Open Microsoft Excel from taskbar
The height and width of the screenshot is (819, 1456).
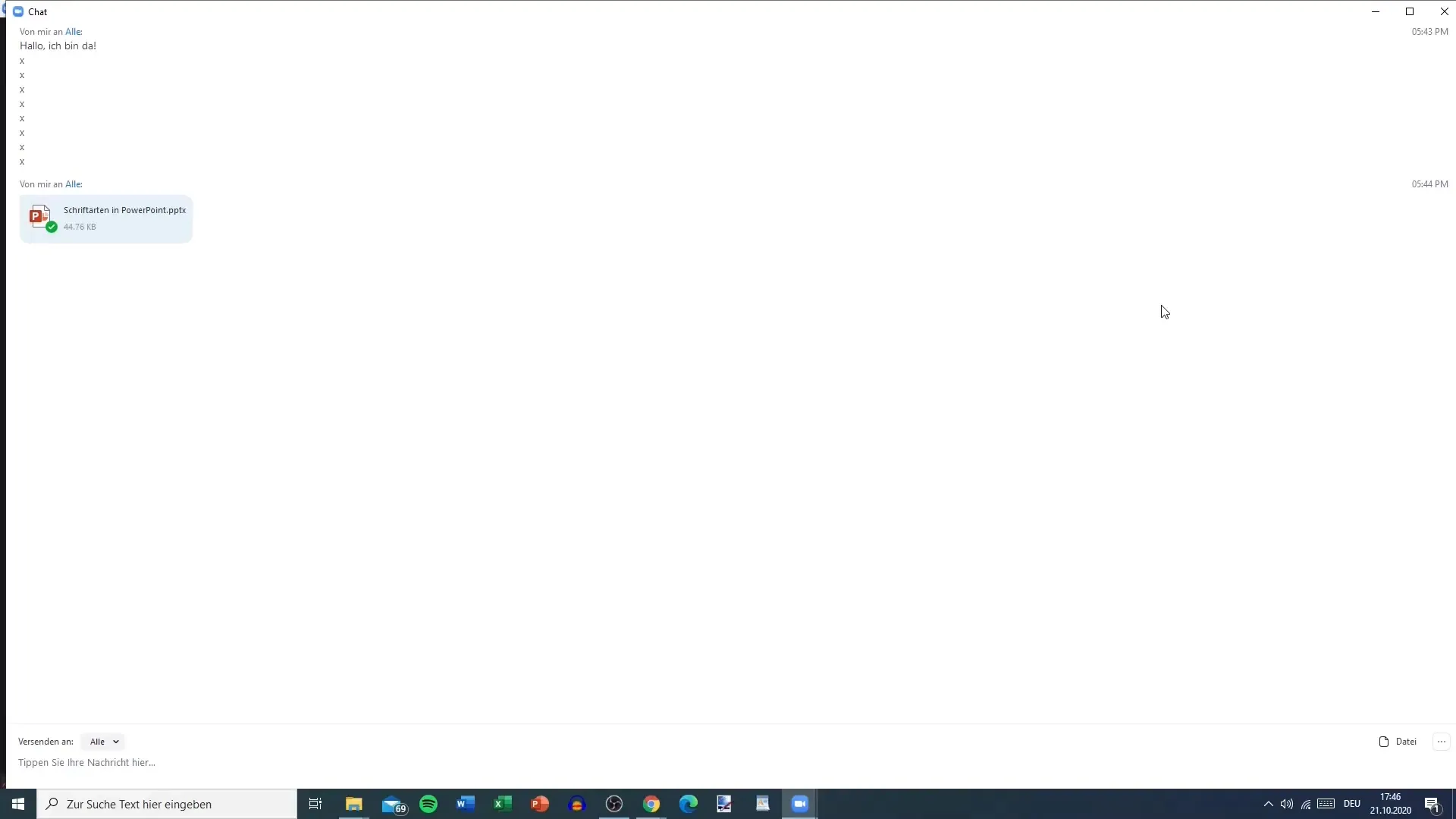tap(502, 803)
